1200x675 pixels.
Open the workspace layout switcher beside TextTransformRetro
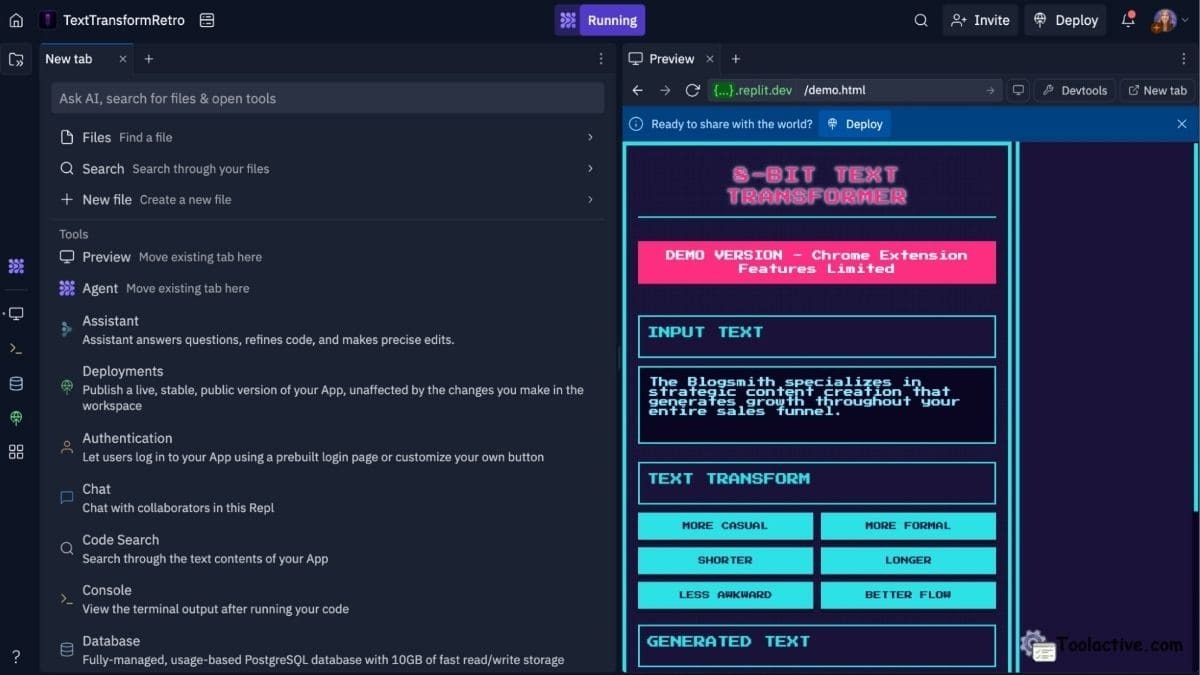(206, 19)
